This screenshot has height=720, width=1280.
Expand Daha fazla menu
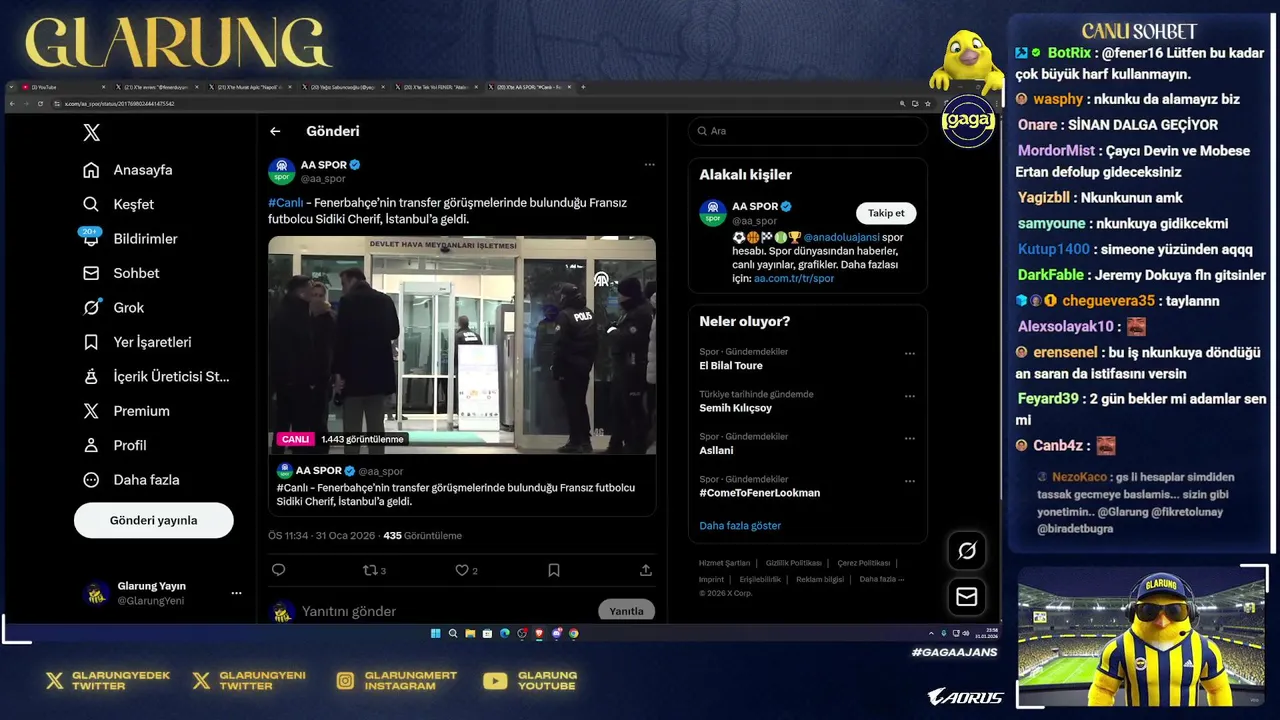click(131, 480)
